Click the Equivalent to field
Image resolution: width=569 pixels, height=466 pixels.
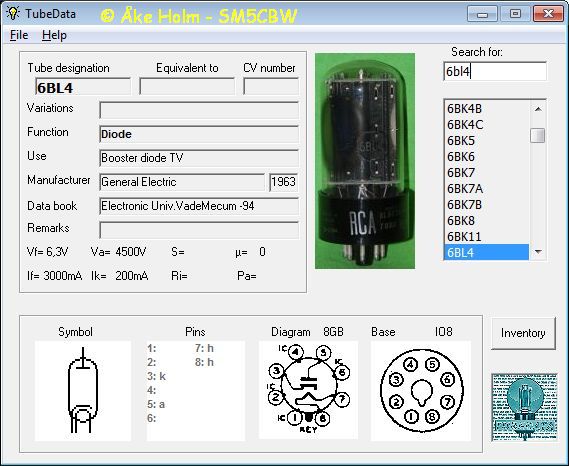[x=187, y=86]
